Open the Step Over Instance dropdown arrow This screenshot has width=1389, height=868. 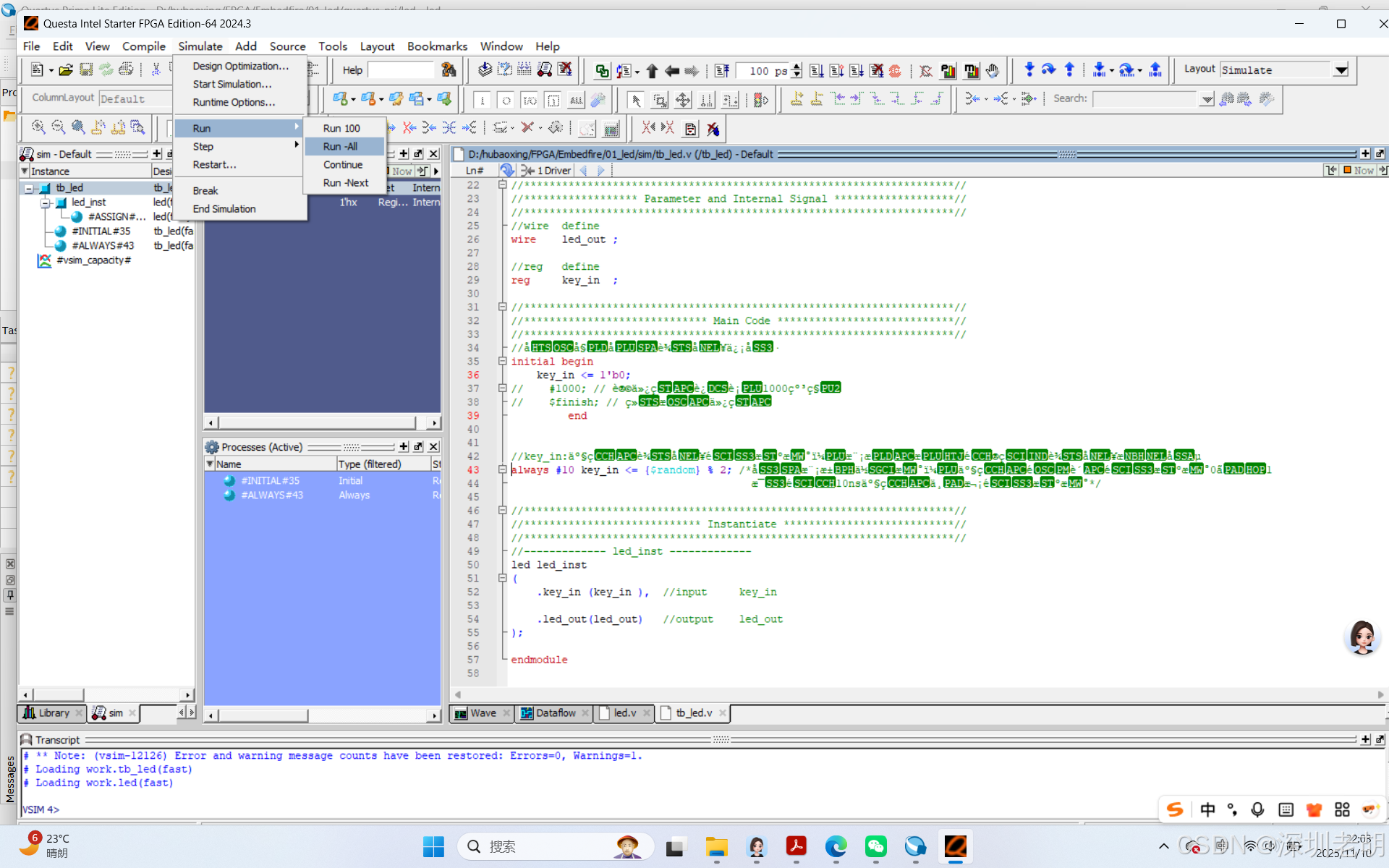tap(1139, 71)
